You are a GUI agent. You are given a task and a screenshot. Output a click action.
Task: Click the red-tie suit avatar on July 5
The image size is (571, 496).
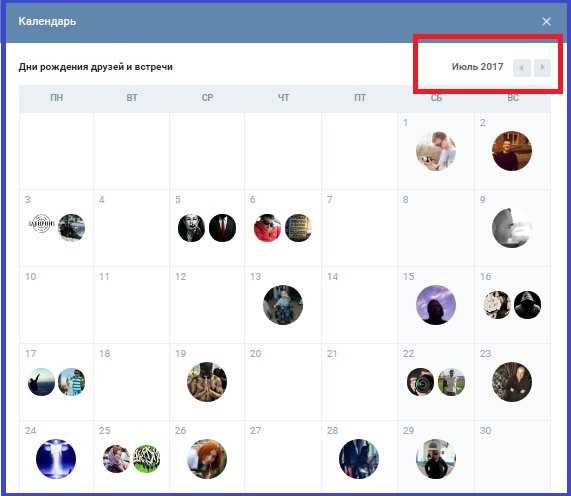[x=223, y=228]
